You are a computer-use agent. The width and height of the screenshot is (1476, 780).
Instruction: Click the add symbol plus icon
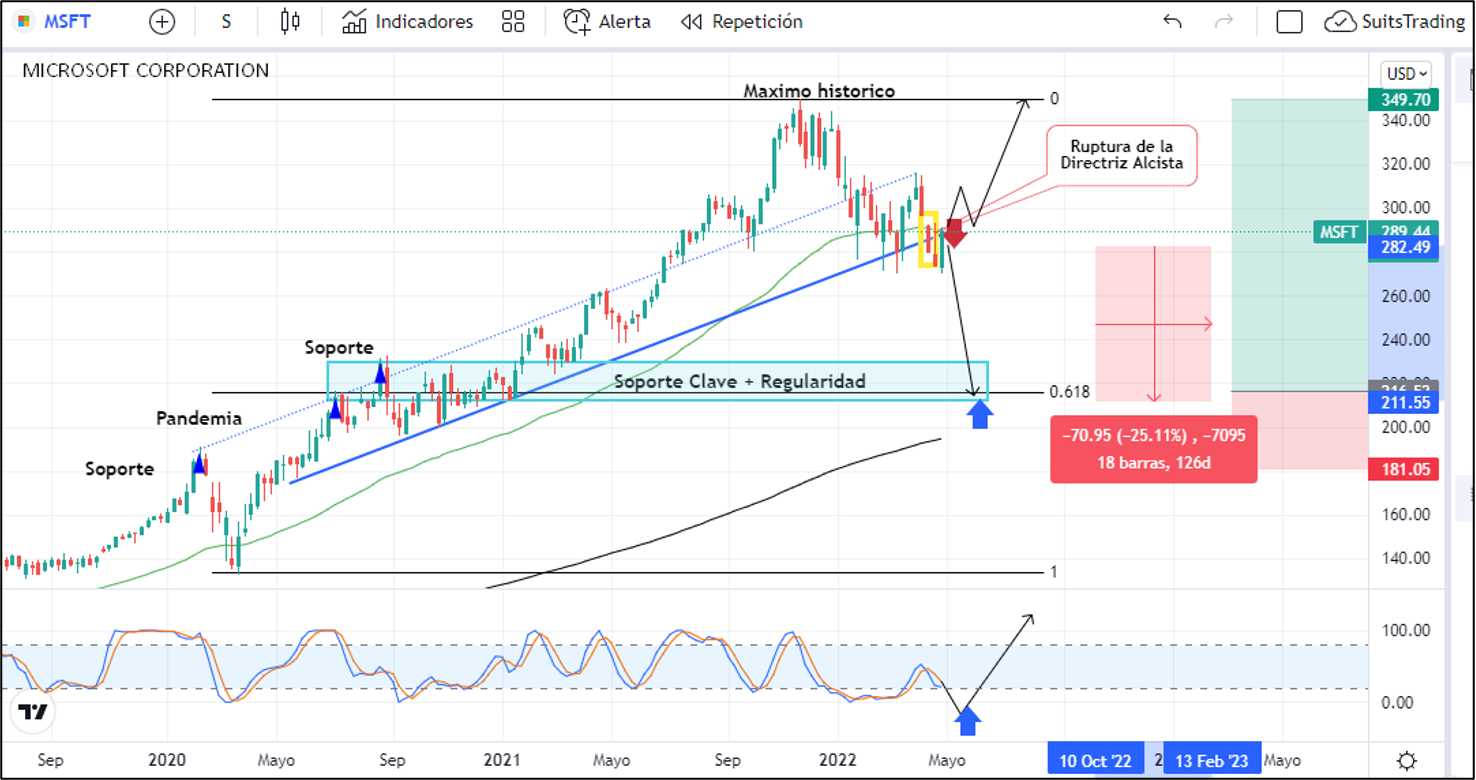(161, 22)
